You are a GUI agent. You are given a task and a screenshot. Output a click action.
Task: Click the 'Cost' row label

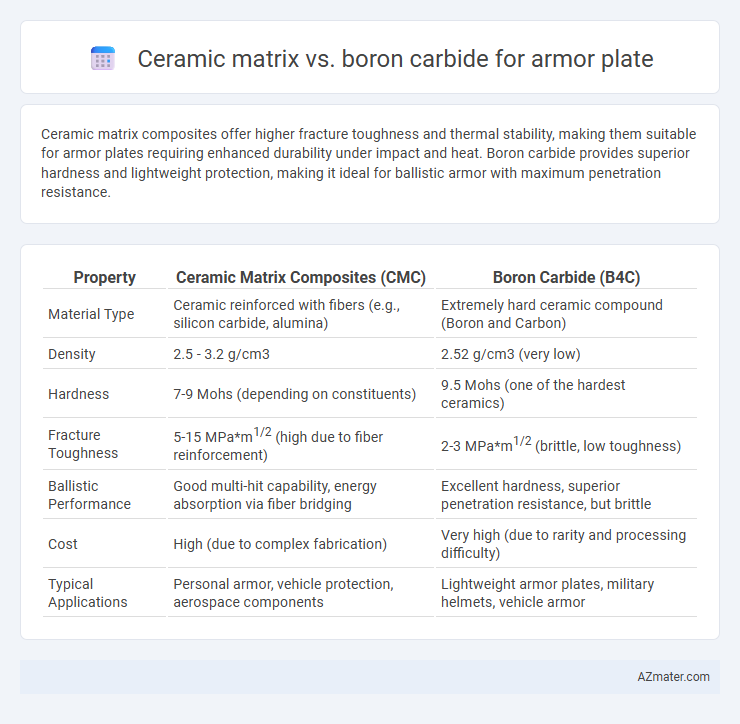pos(63,544)
